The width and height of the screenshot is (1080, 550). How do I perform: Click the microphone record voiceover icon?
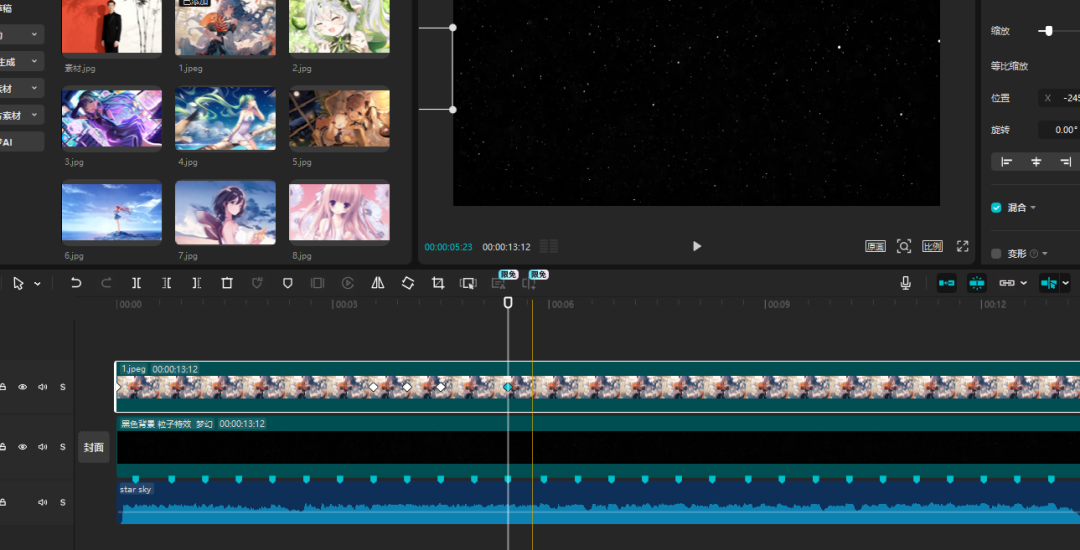tap(906, 283)
